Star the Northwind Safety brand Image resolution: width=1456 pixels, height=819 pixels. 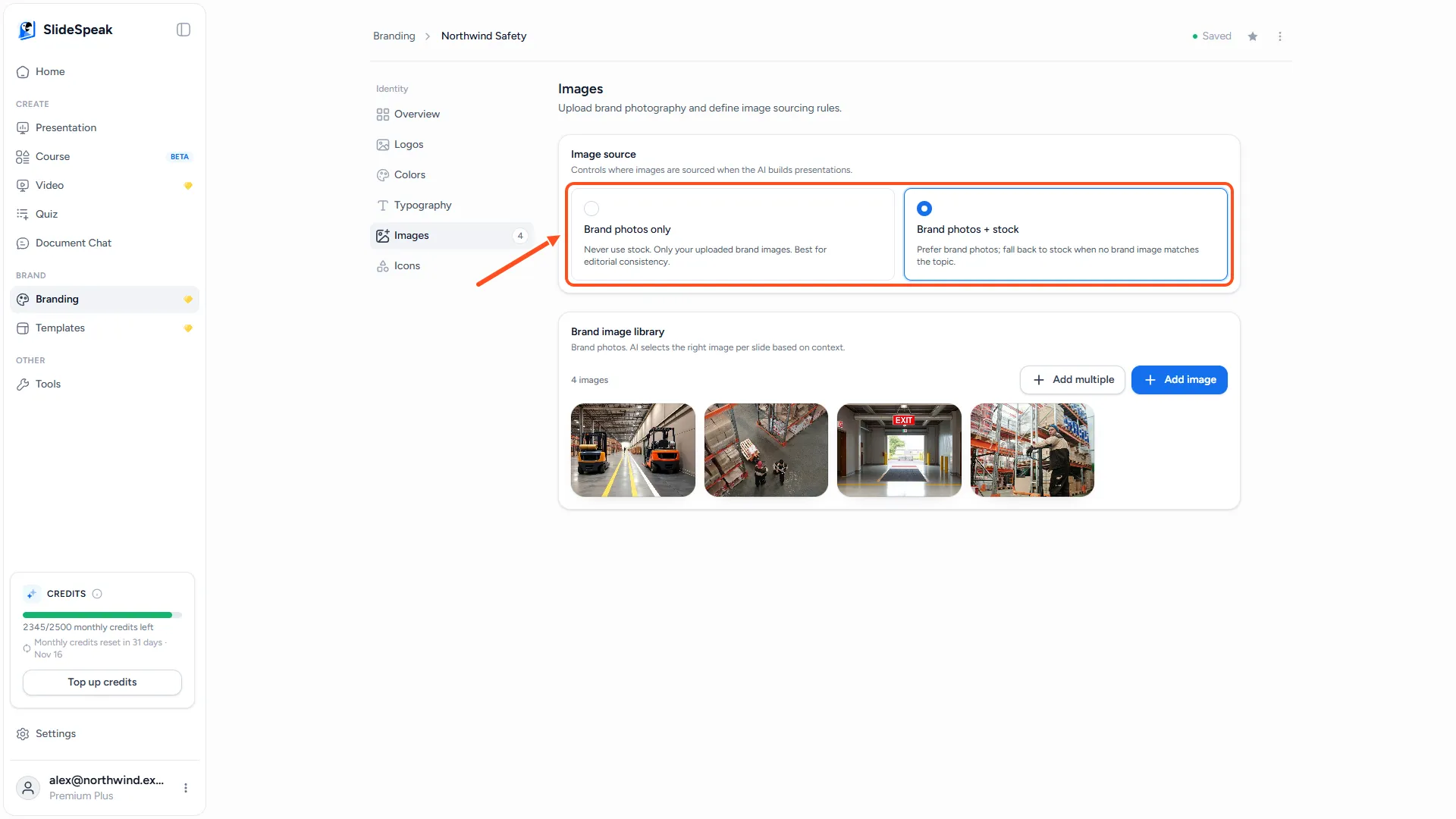[x=1253, y=36]
